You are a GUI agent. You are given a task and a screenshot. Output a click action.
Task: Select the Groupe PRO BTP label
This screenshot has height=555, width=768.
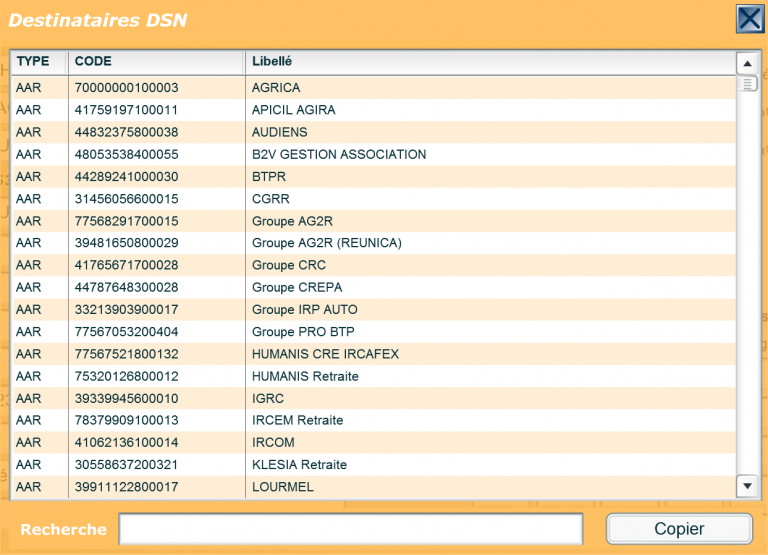coord(303,332)
